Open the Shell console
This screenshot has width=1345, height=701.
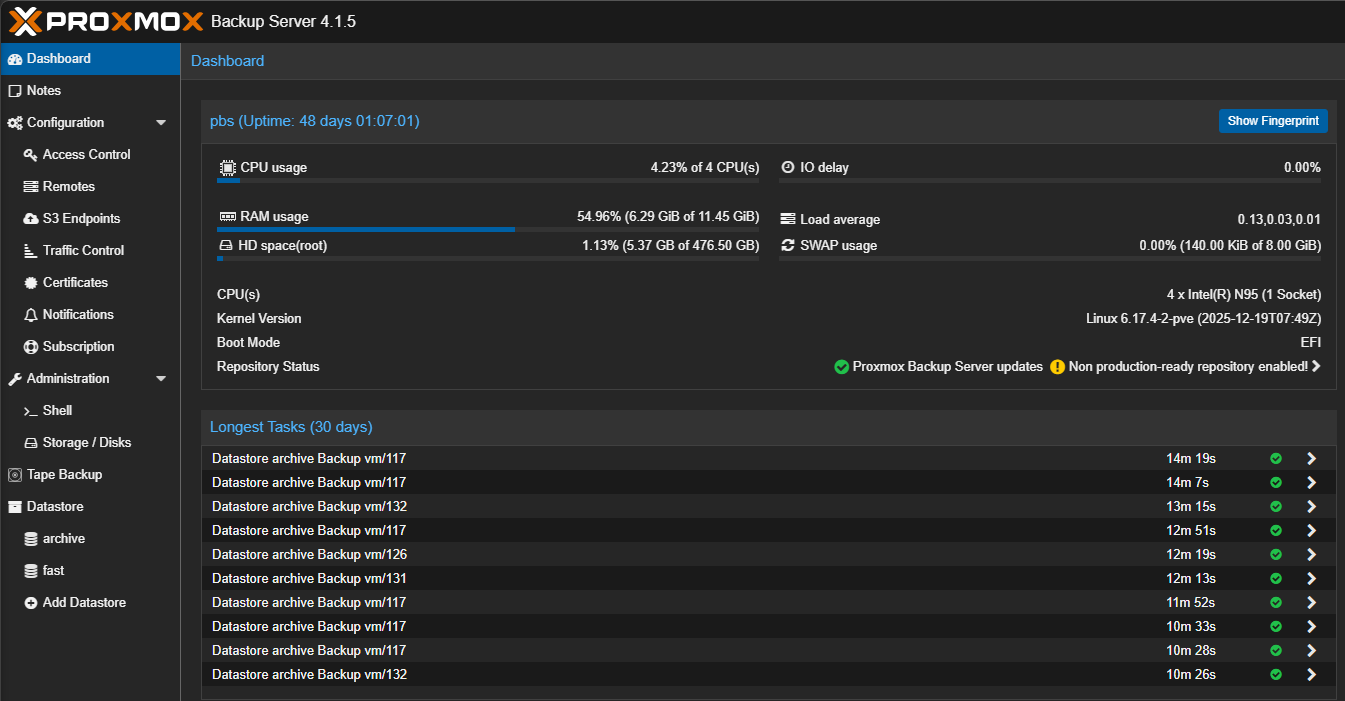click(57, 411)
